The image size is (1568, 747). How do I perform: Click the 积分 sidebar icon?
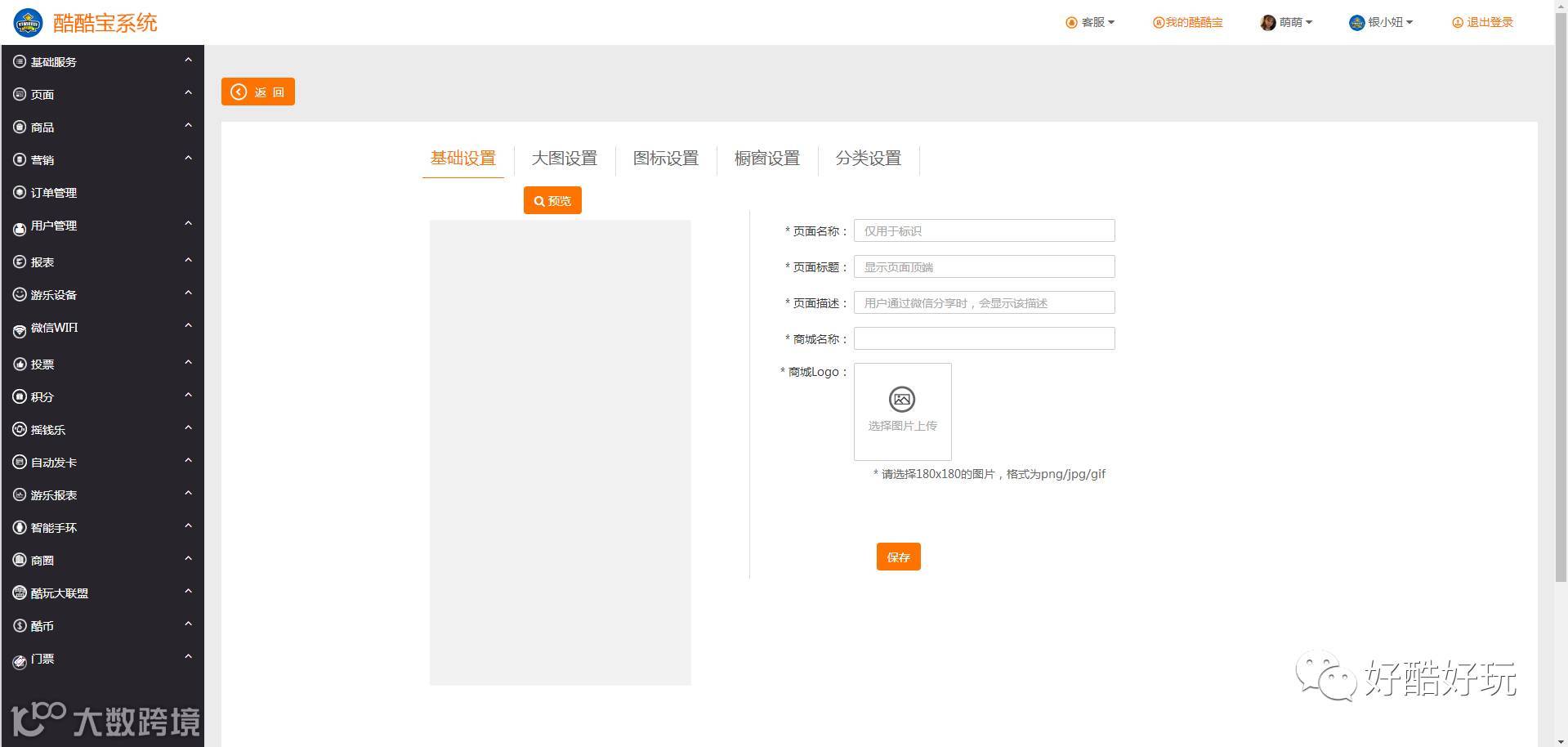pos(20,396)
